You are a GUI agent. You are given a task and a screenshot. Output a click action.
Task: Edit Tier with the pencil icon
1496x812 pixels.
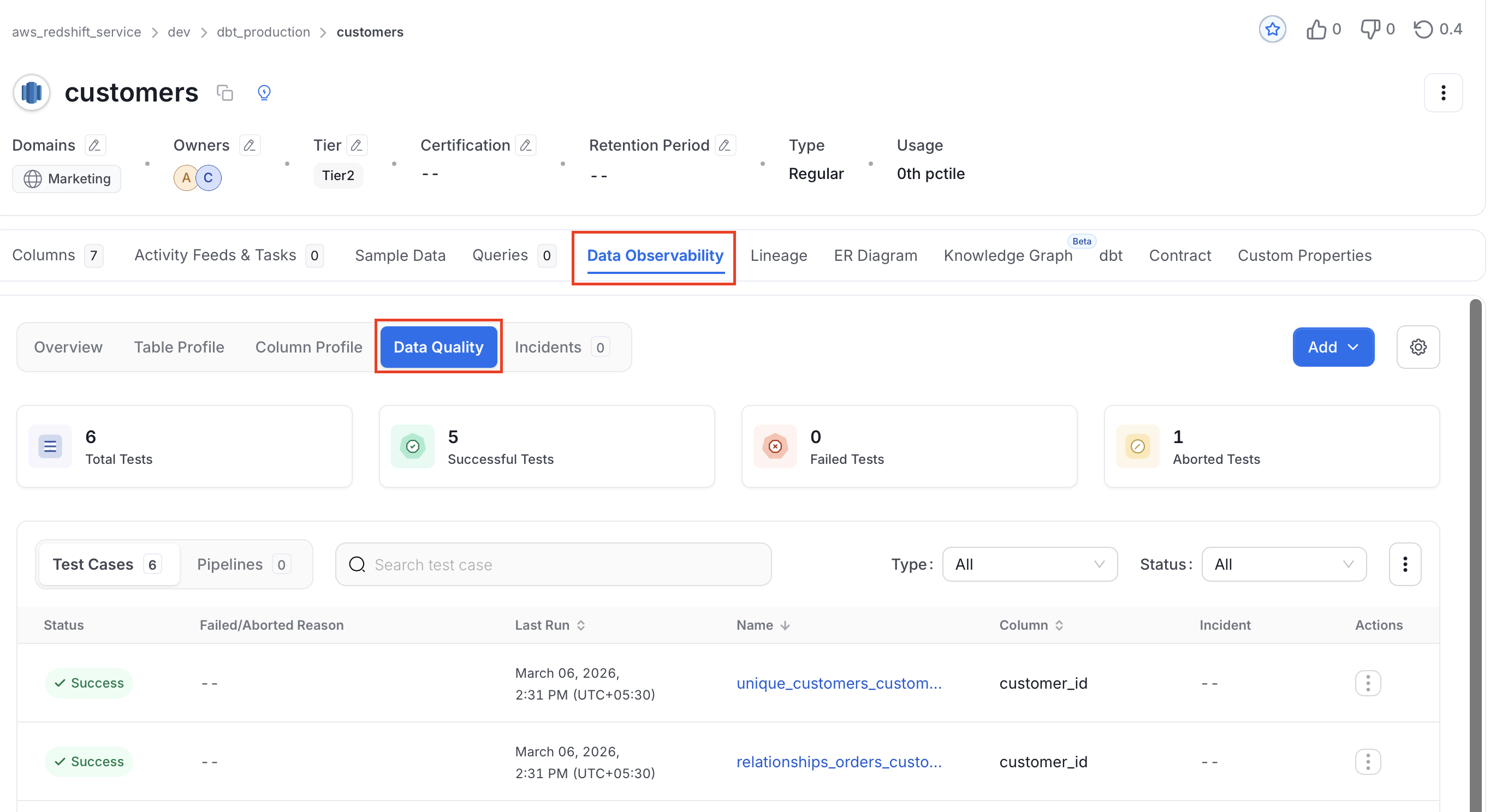(357, 145)
